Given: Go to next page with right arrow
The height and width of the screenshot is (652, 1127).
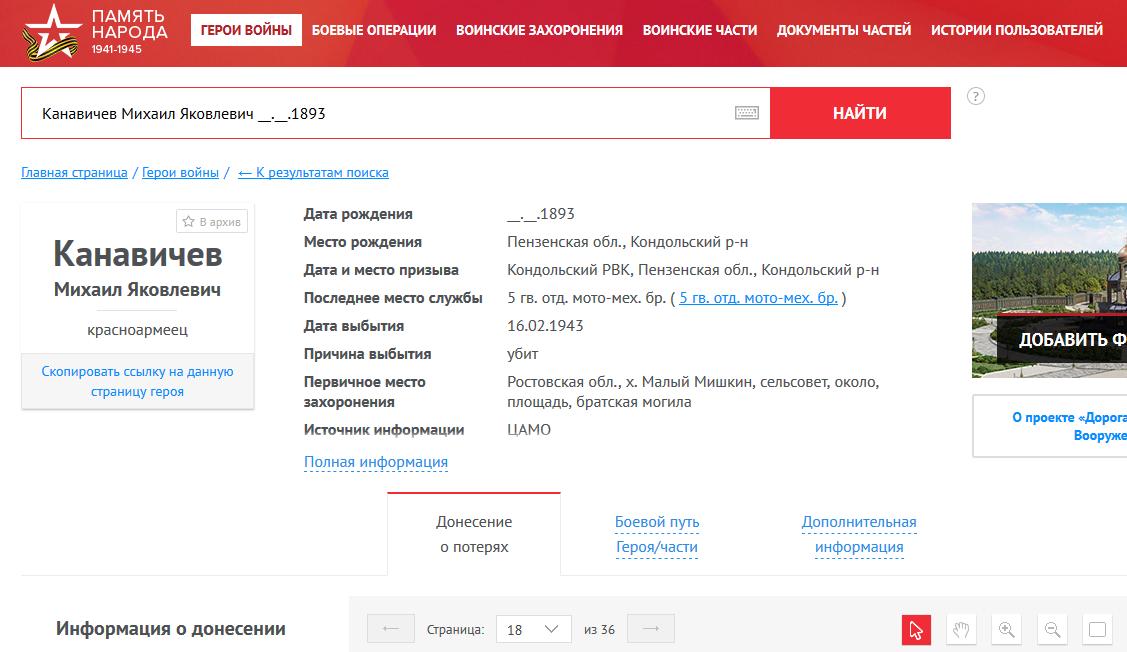Looking at the screenshot, I should pyautogui.click(x=650, y=629).
